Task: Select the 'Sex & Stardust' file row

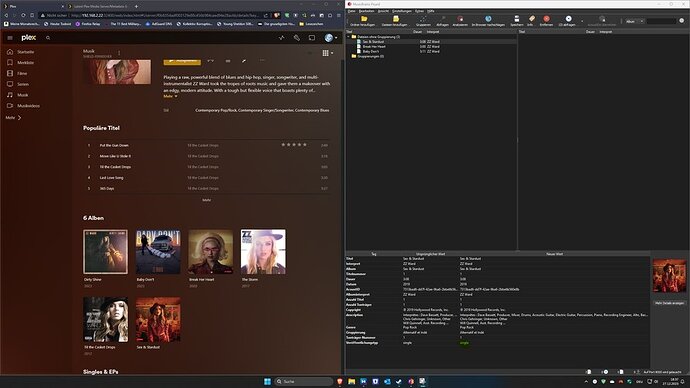Action: click(x=431, y=42)
